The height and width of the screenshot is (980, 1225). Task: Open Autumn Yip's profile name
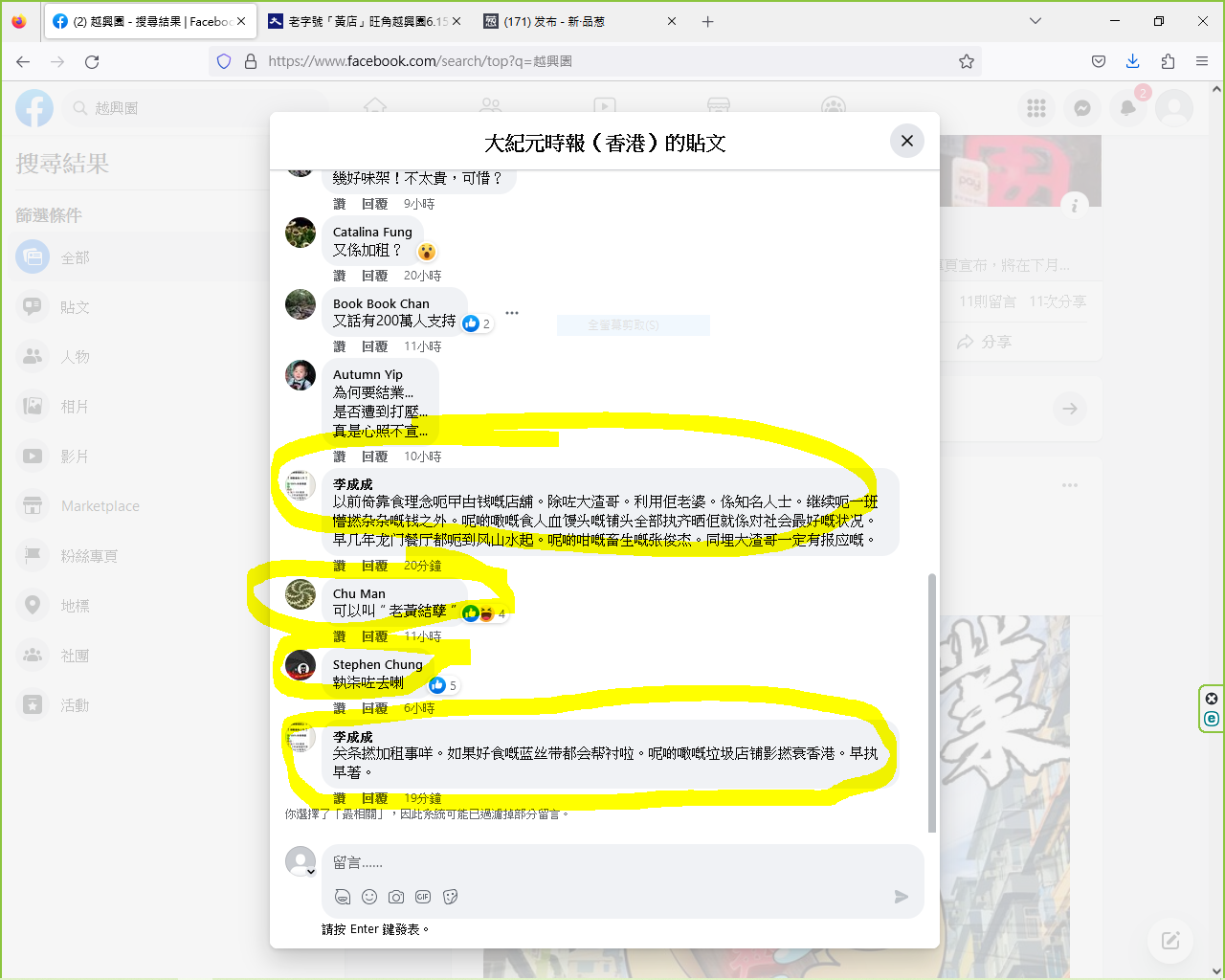tap(367, 374)
